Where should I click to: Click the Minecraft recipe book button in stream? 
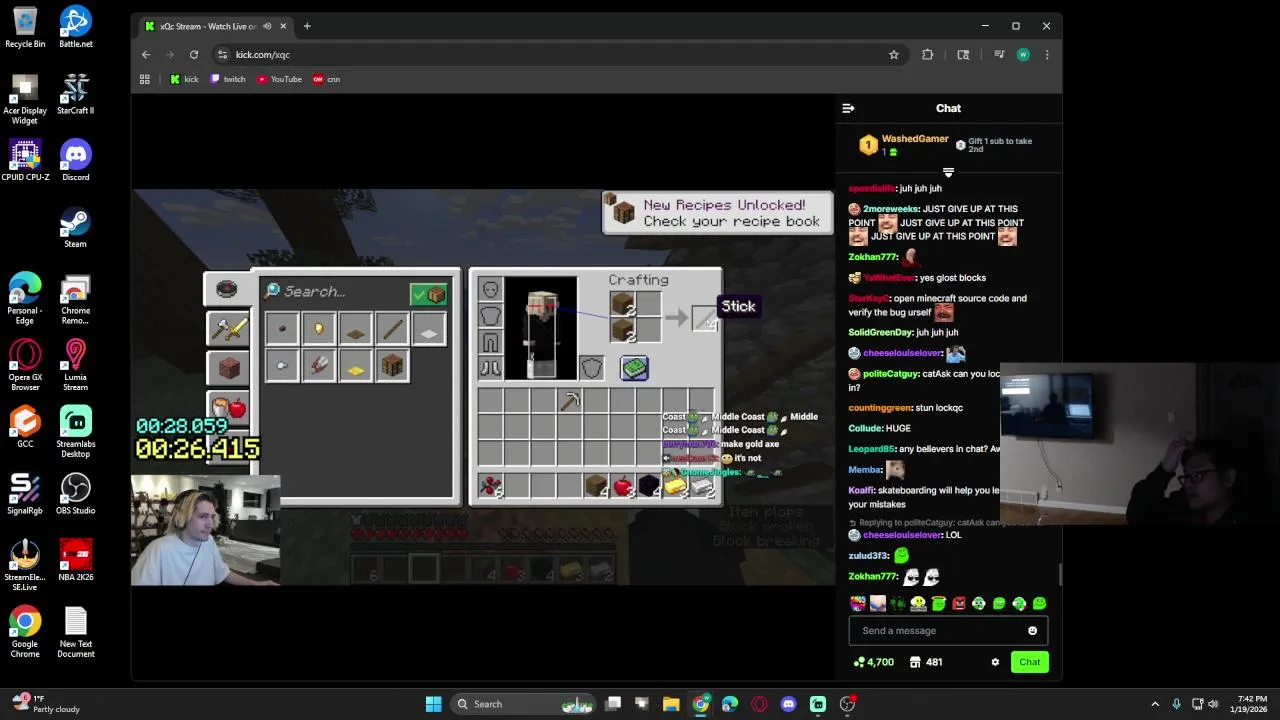click(634, 369)
